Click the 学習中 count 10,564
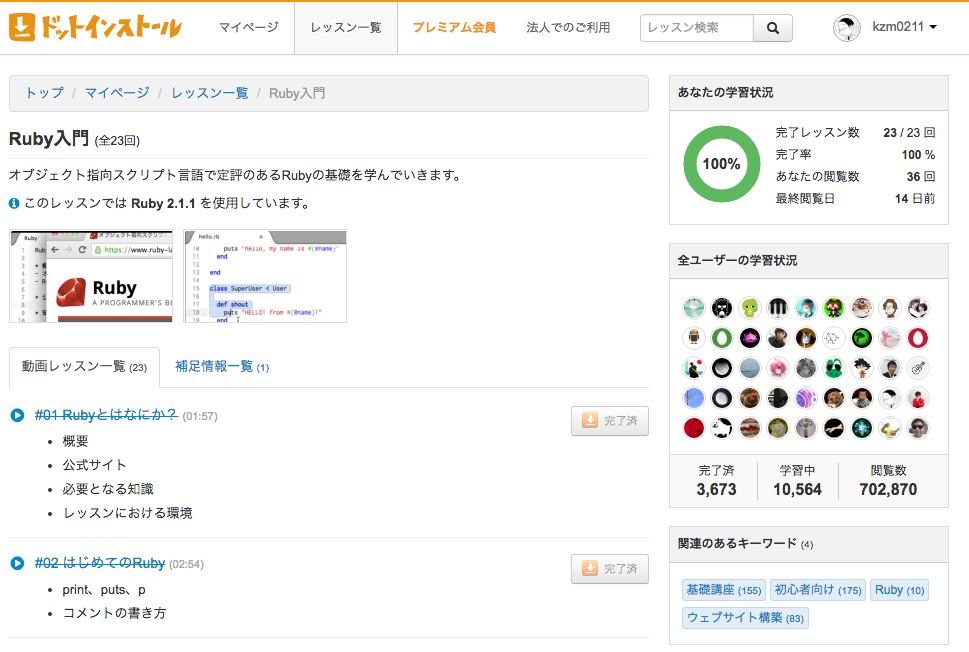The height and width of the screenshot is (652, 969). pyautogui.click(x=797, y=489)
